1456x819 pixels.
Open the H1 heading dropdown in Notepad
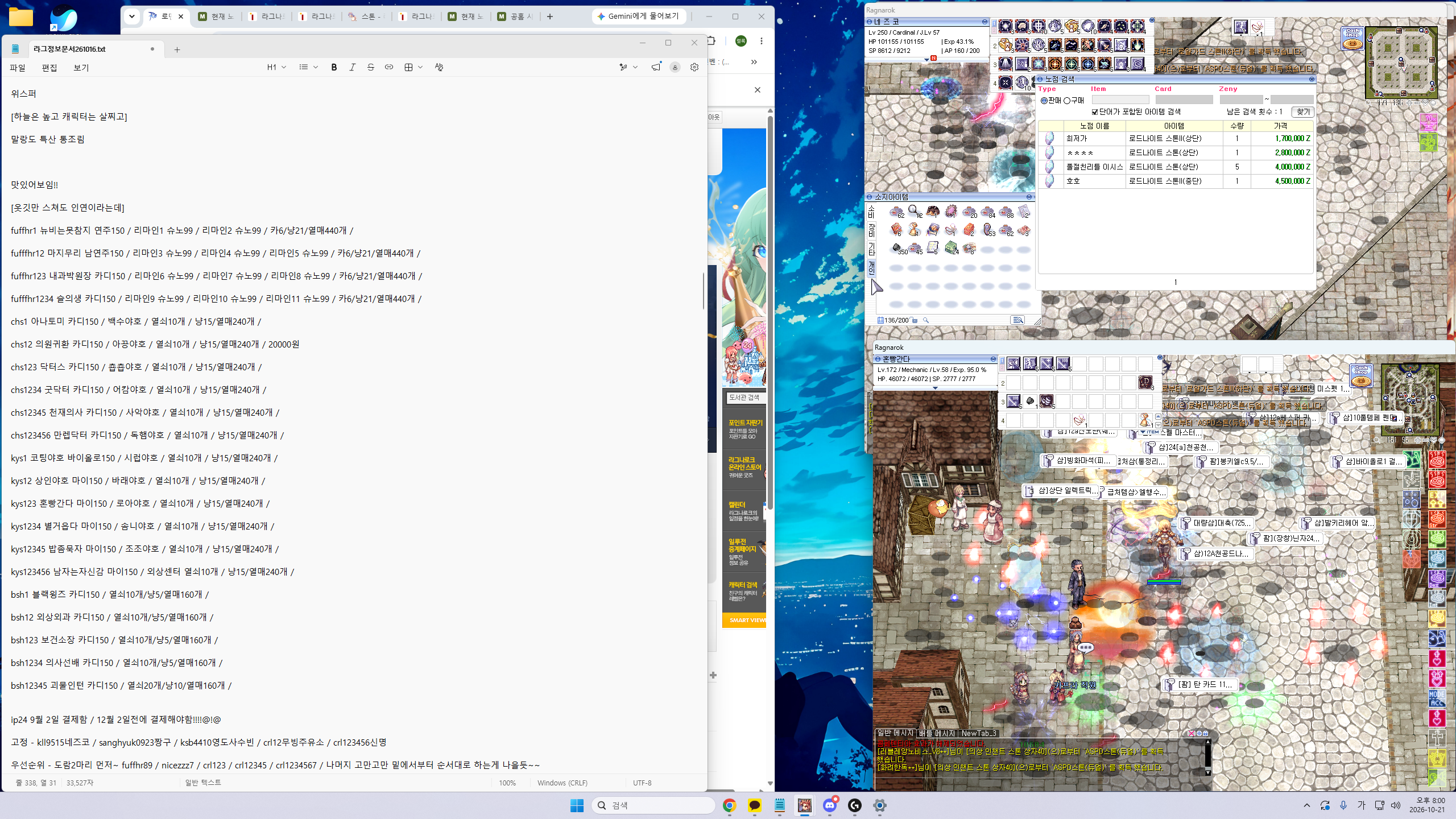click(276, 67)
